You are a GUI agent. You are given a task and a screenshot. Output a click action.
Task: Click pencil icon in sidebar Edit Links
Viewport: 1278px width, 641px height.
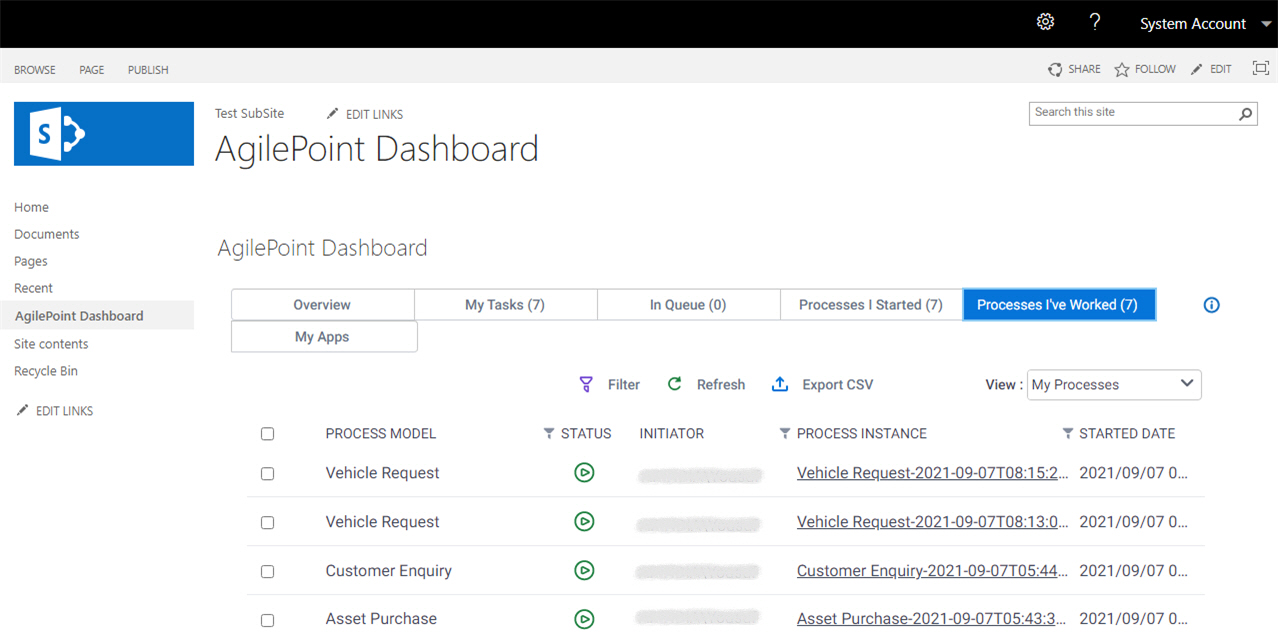(x=23, y=410)
